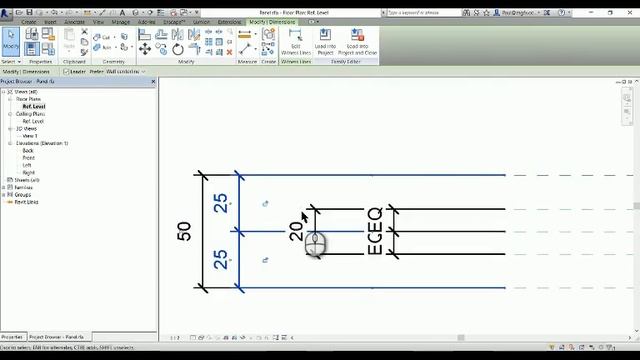Switch to the Properties panel tab
This screenshot has height=360, width=640.
(x=12, y=337)
